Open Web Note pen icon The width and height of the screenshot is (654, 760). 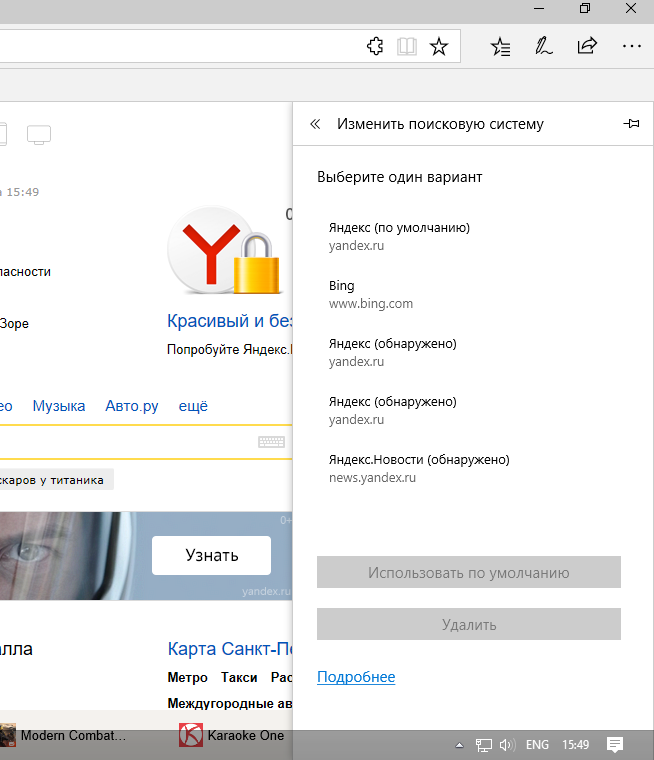[543, 46]
